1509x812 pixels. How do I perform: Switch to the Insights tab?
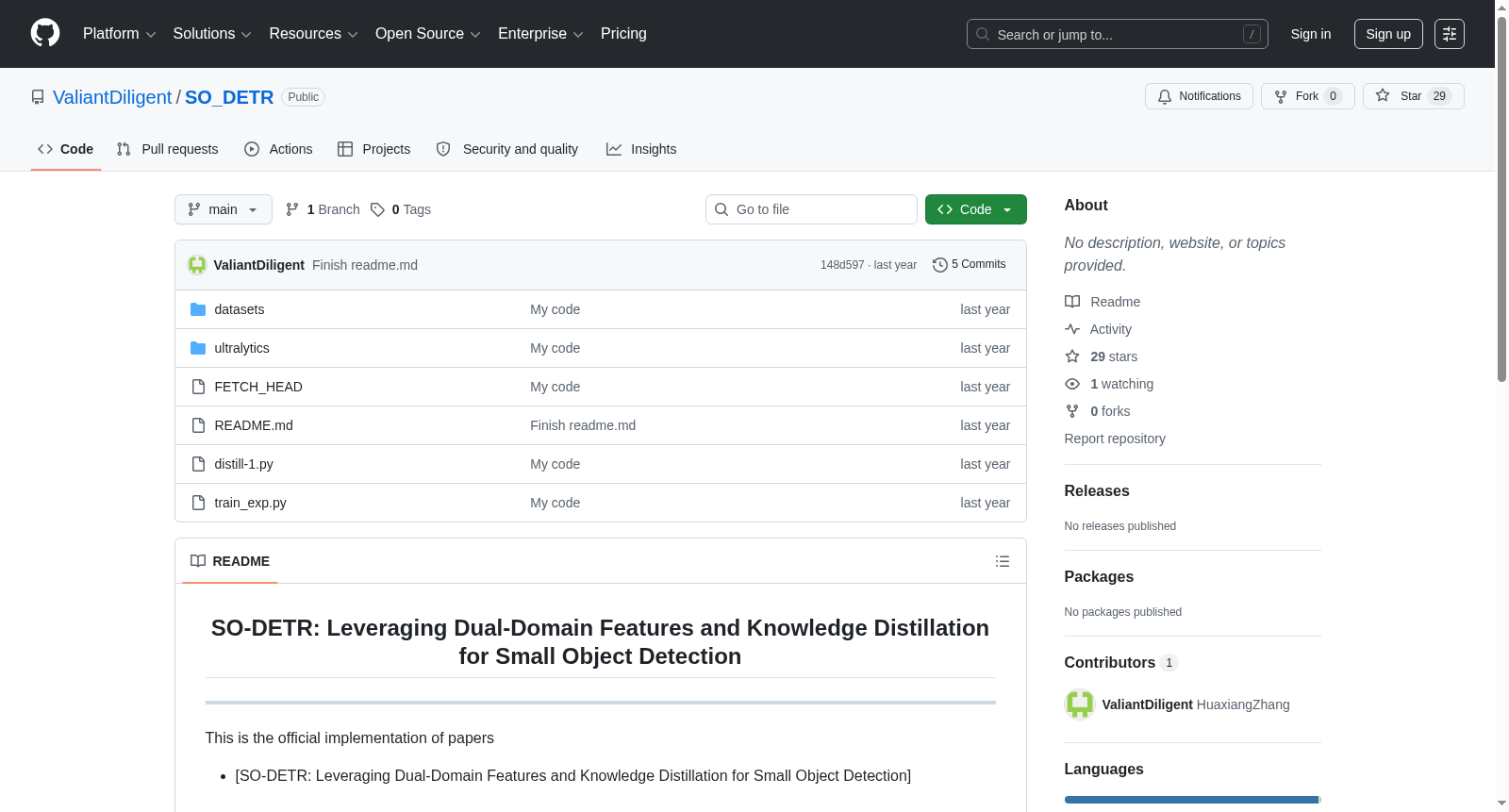(641, 149)
